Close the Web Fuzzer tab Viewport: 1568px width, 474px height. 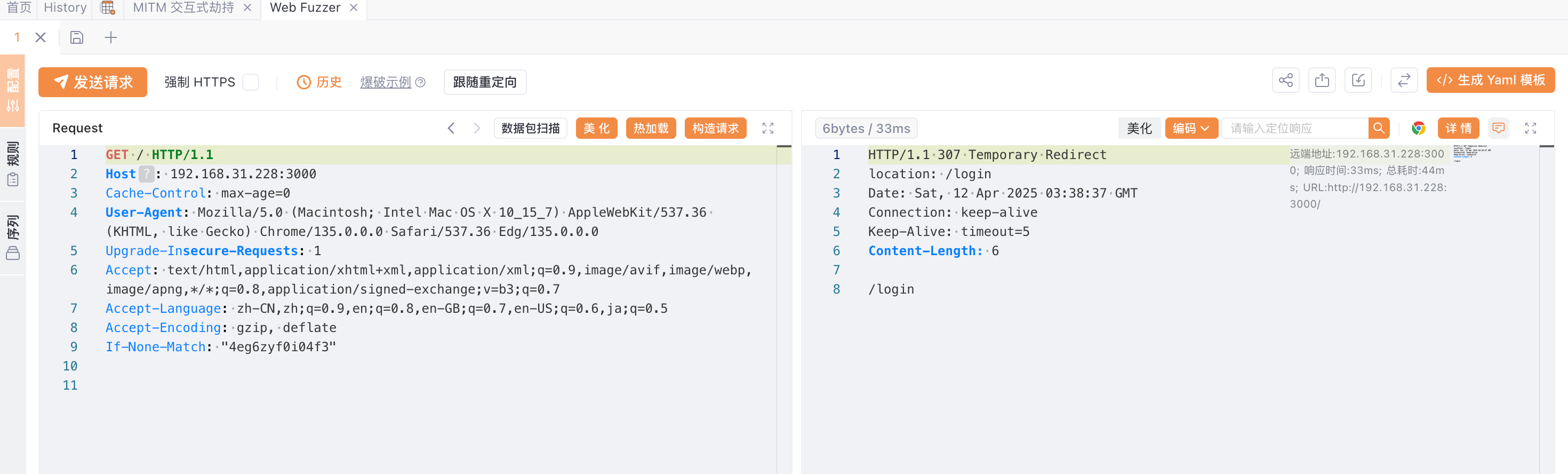pos(354,8)
